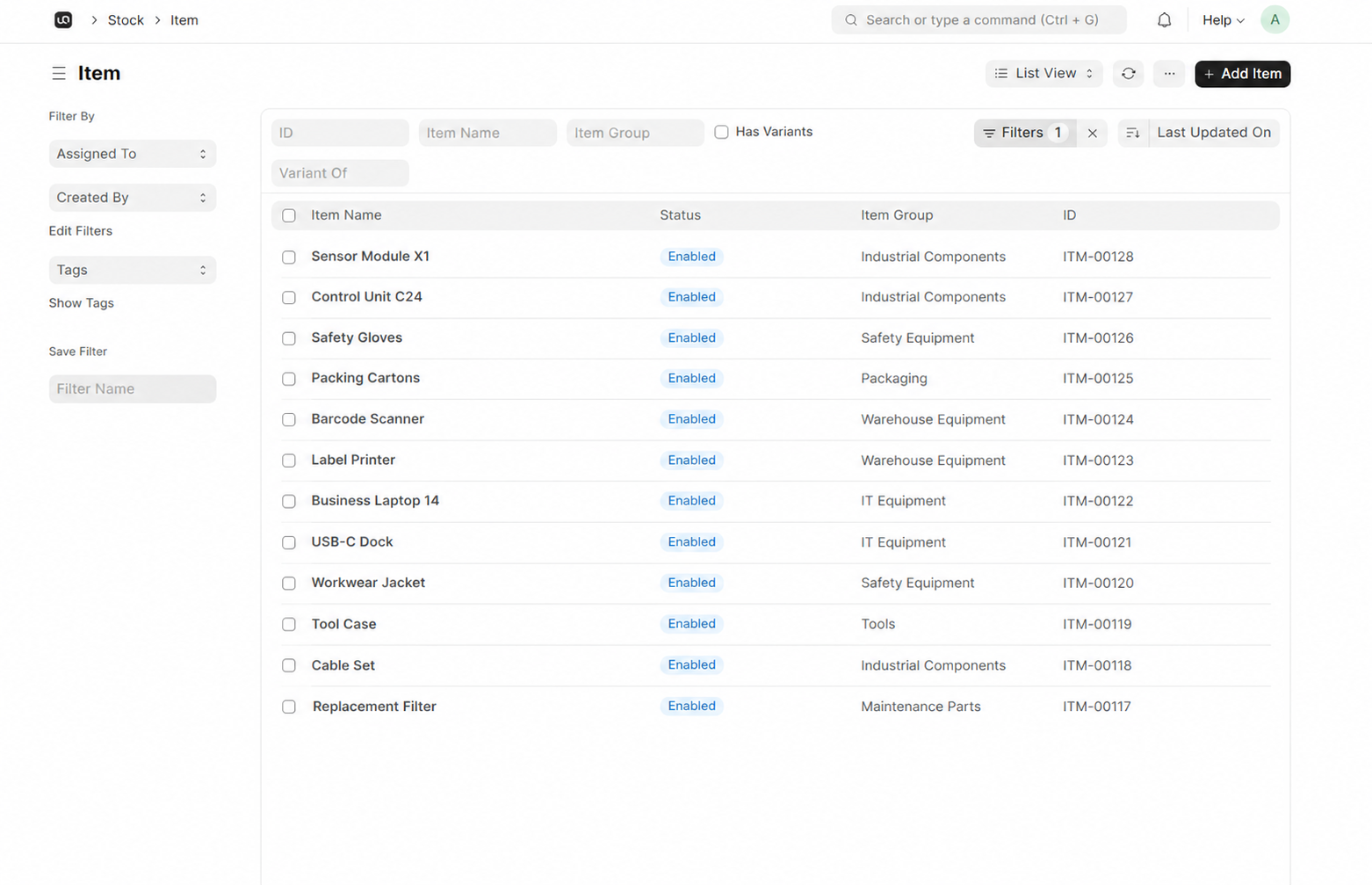Click the Variant Of filter field
The height and width of the screenshot is (885, 1372).
(340, 173)
